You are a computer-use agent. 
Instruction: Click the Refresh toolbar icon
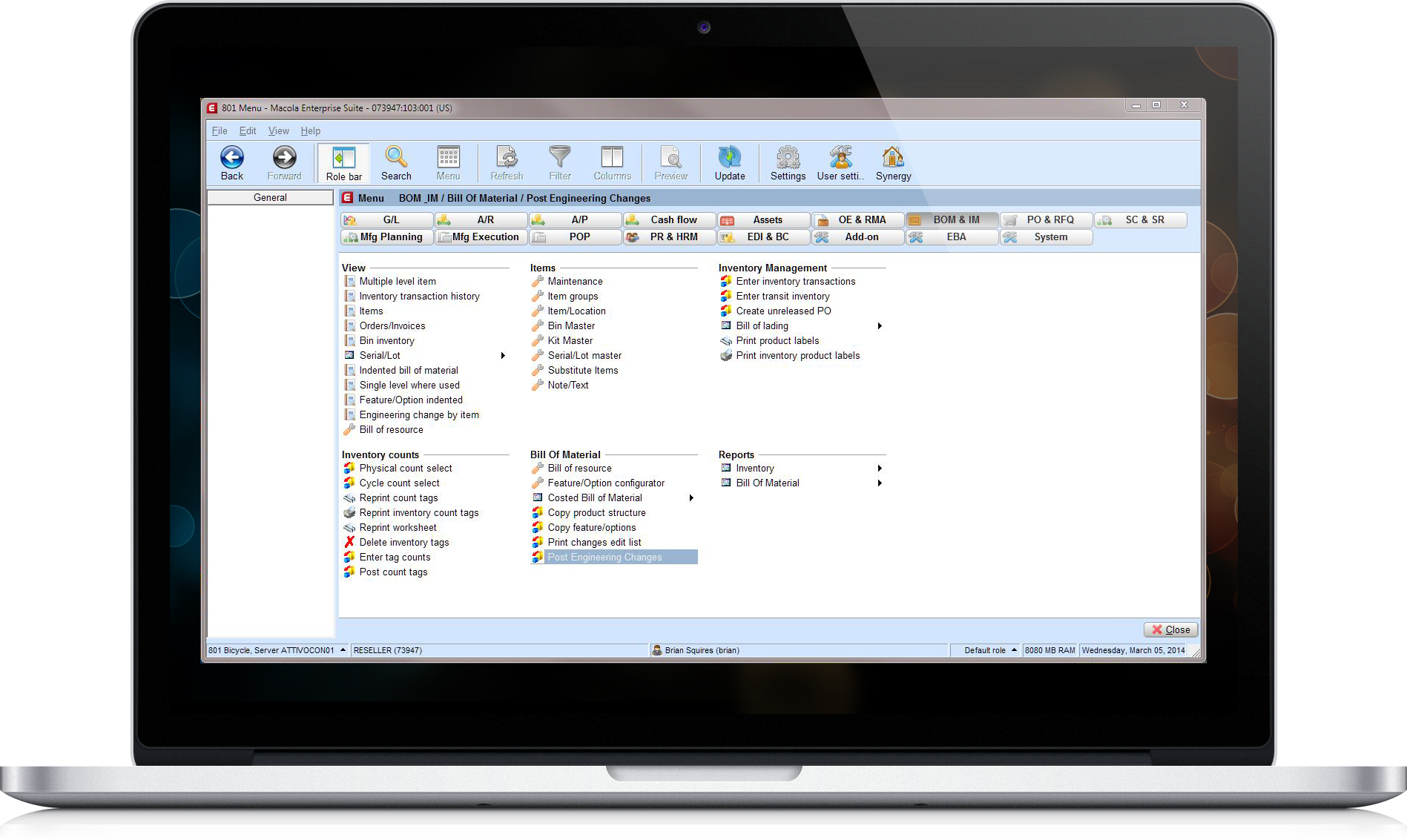(x=507, y=157)
